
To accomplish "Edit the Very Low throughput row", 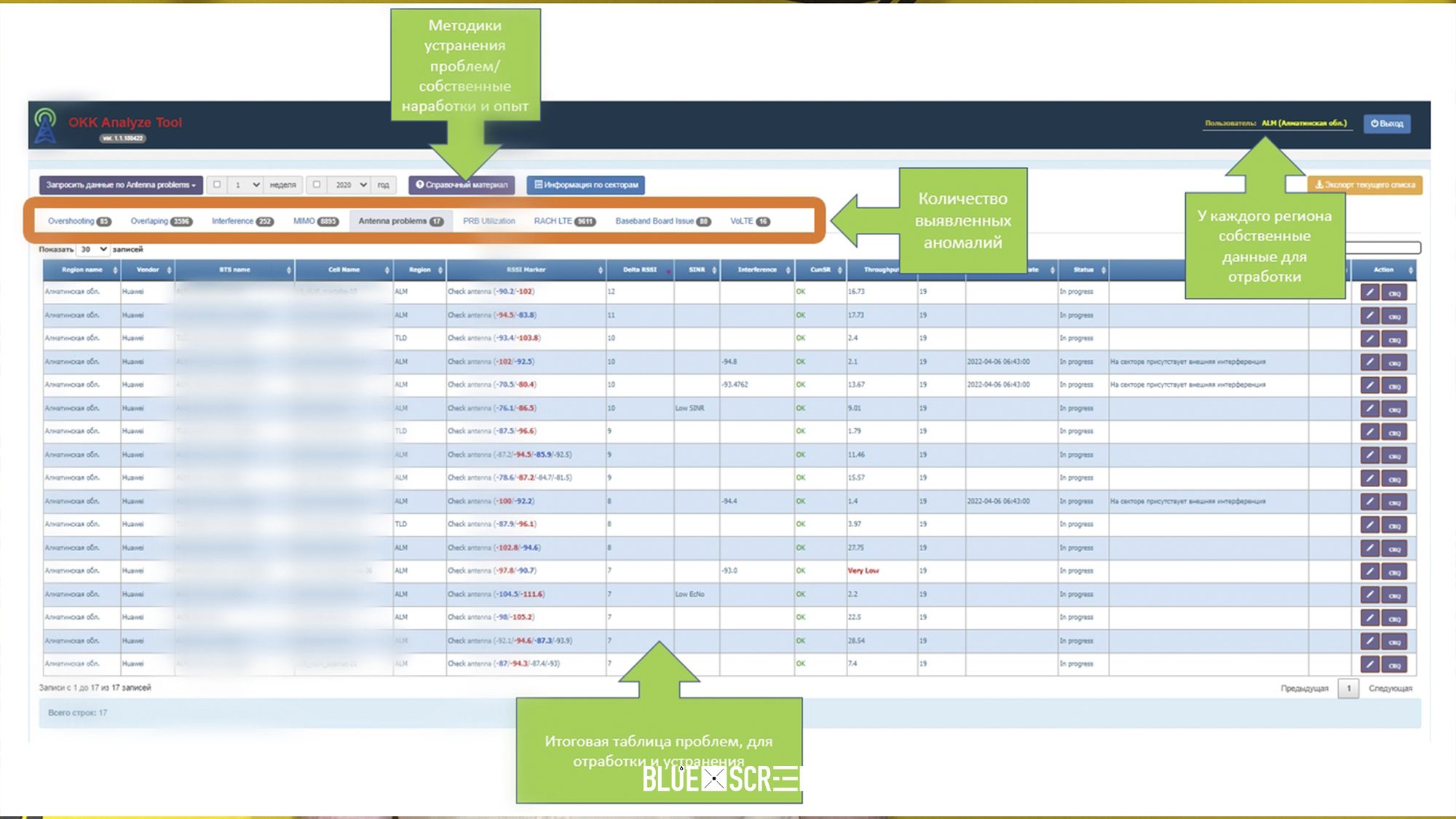I will click(x=1369, y=572).
